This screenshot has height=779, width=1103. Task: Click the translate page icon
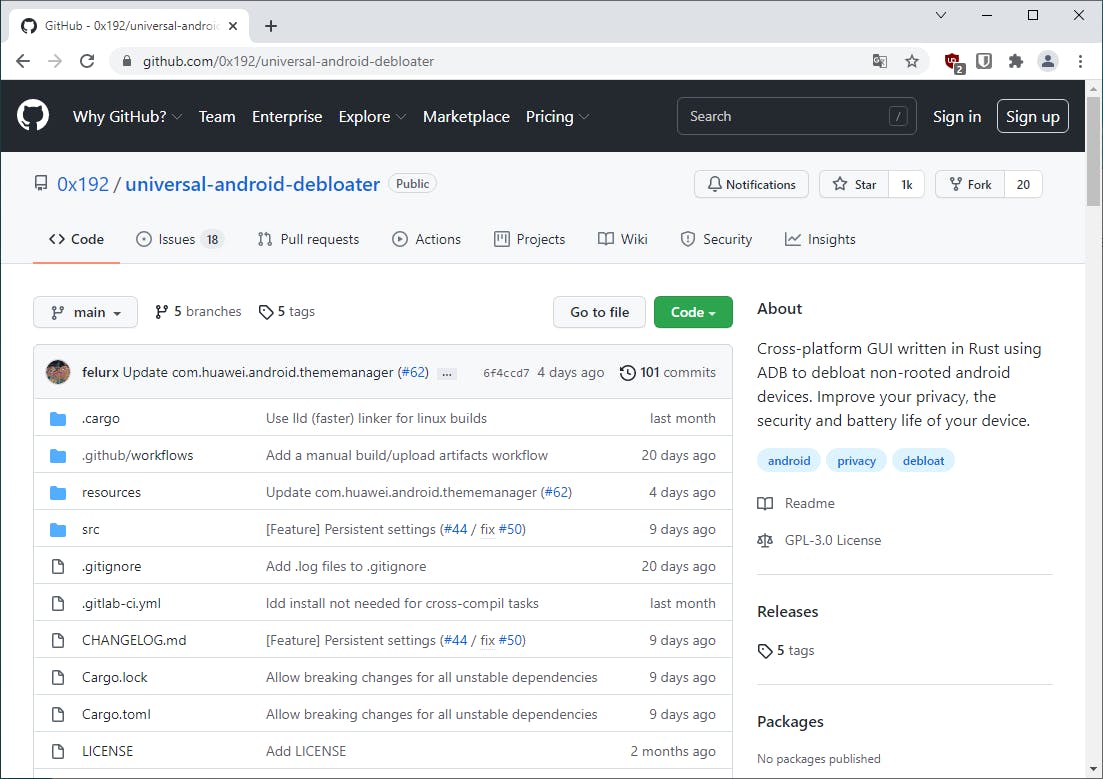point(880,61)
